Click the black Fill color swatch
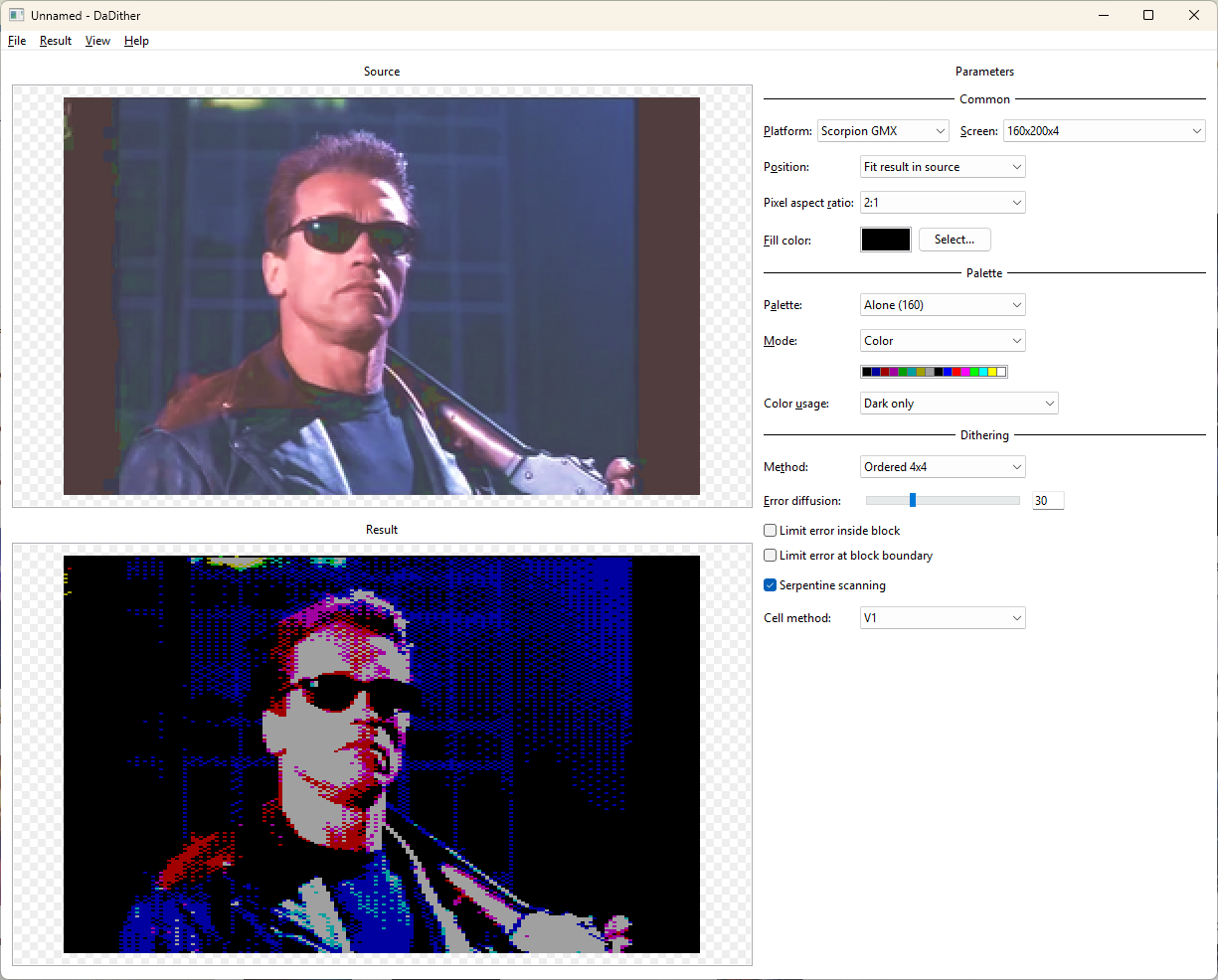This screenshot has width=1218, height=980. [x=886, y=240]
